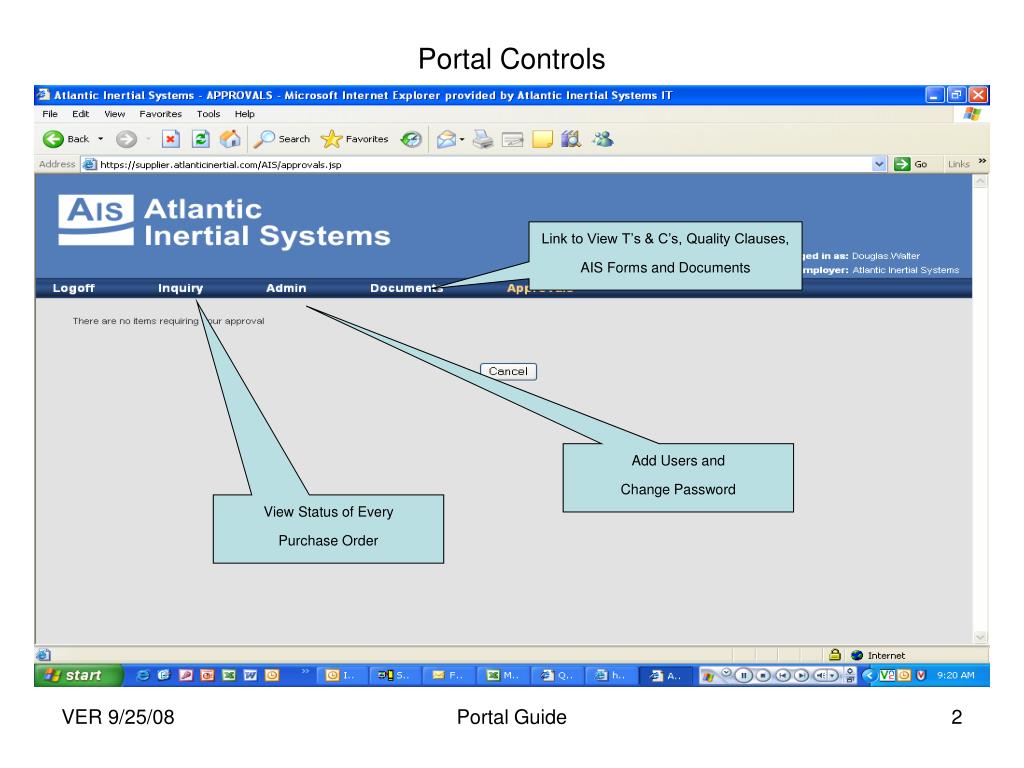This screenshot has height=768, width=1024.
Task: Click the grey Forward arrow button
Action: point(126,139)
